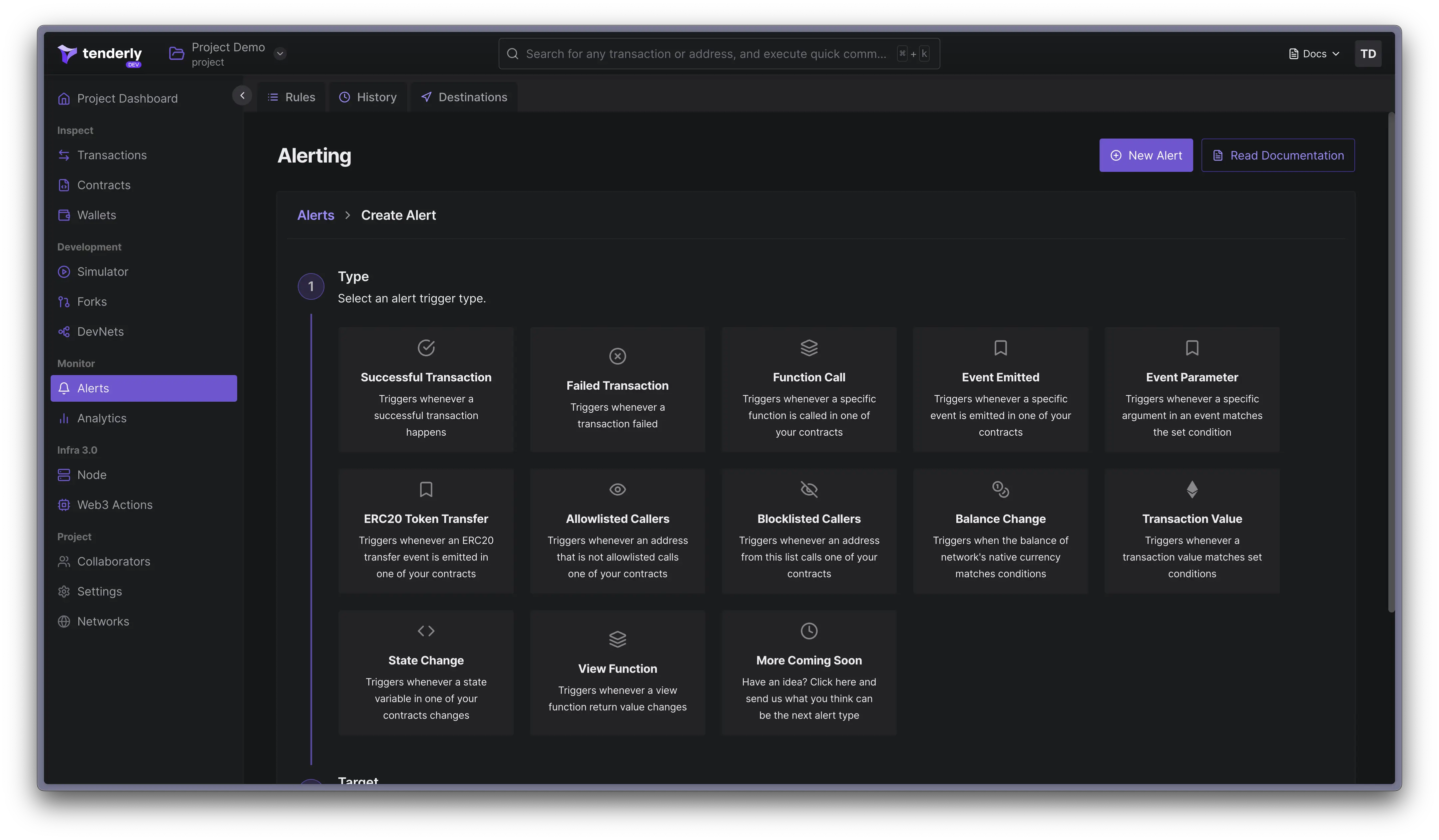
Task: Select State Change code brackets icon
Action: [x=426, y=631]
